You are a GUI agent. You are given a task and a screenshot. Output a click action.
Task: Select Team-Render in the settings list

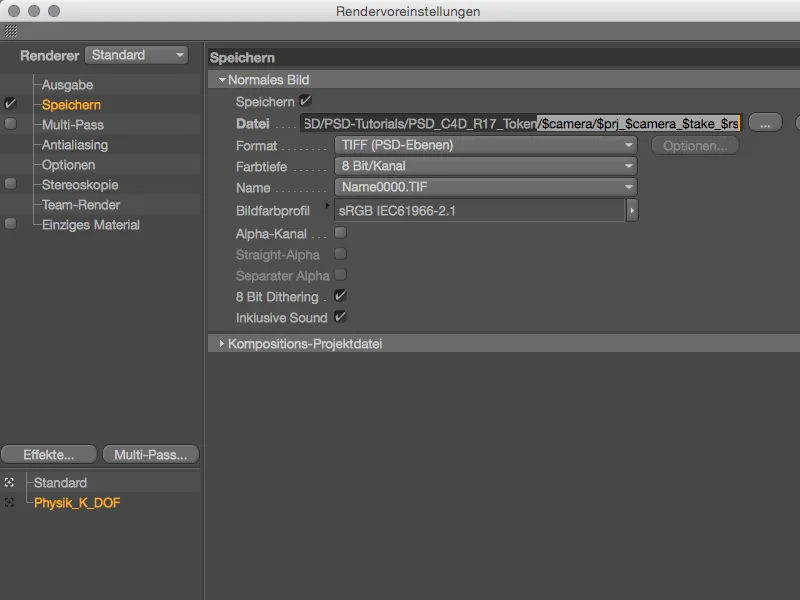coord(81,205)
